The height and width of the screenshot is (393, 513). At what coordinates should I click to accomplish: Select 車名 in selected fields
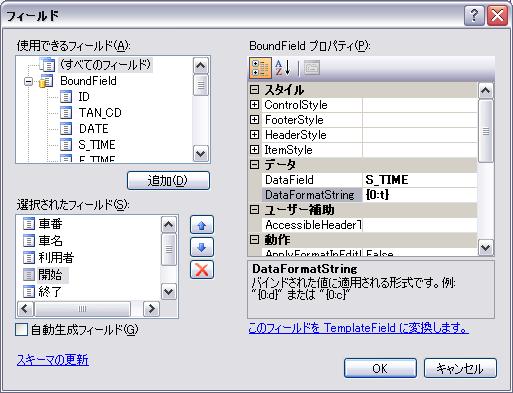(50, 241)
